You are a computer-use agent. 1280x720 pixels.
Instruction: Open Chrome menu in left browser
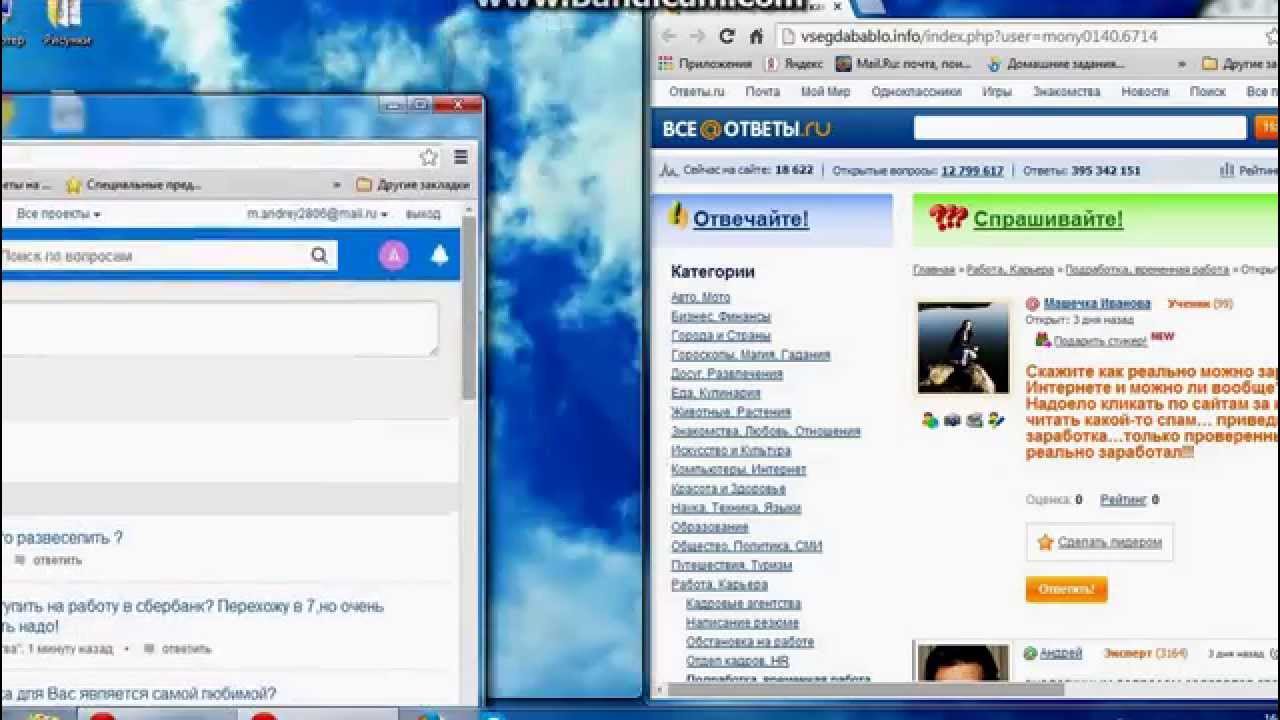pos(461,157)
